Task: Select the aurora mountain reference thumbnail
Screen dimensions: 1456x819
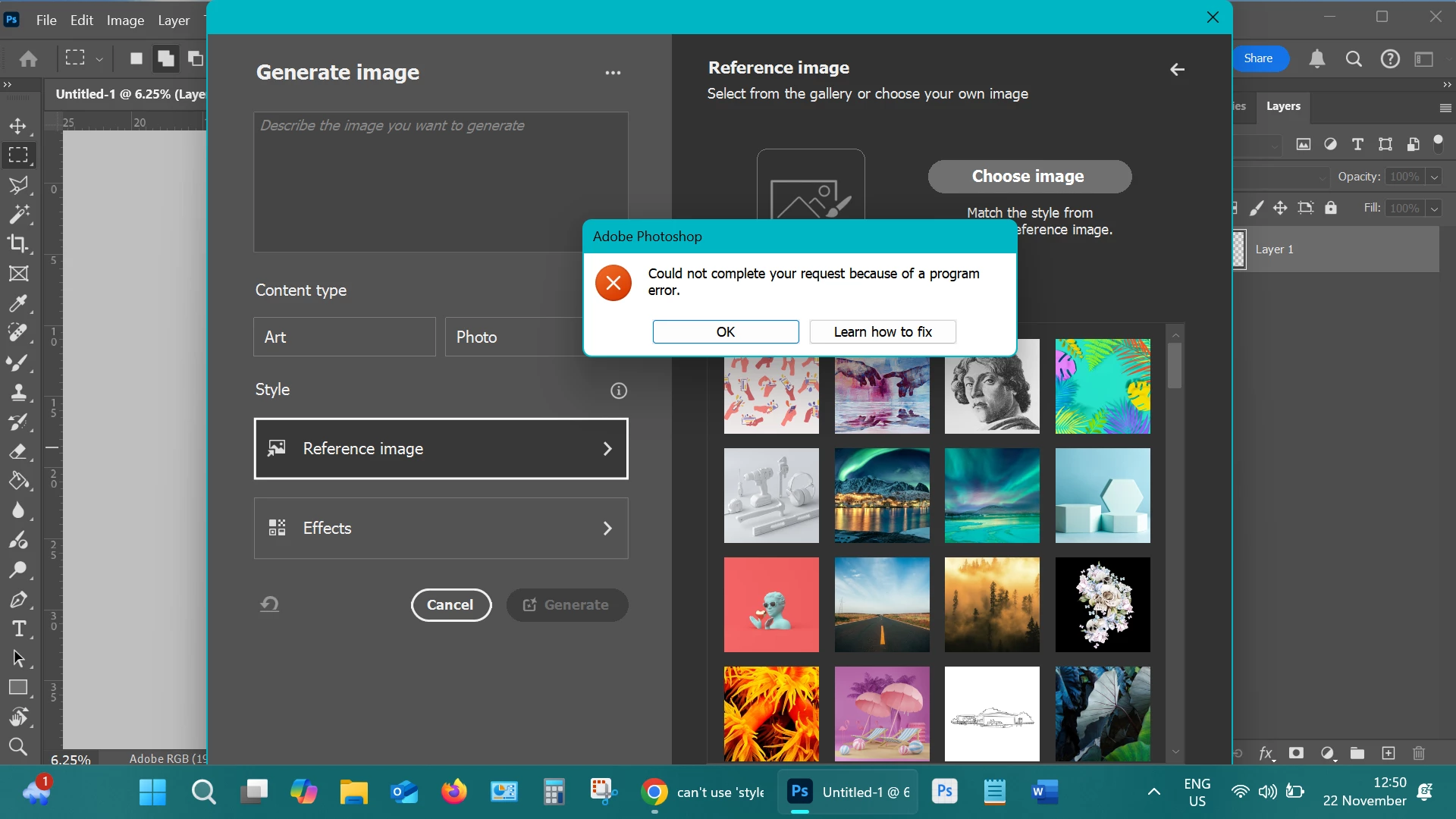Action: 881,495
